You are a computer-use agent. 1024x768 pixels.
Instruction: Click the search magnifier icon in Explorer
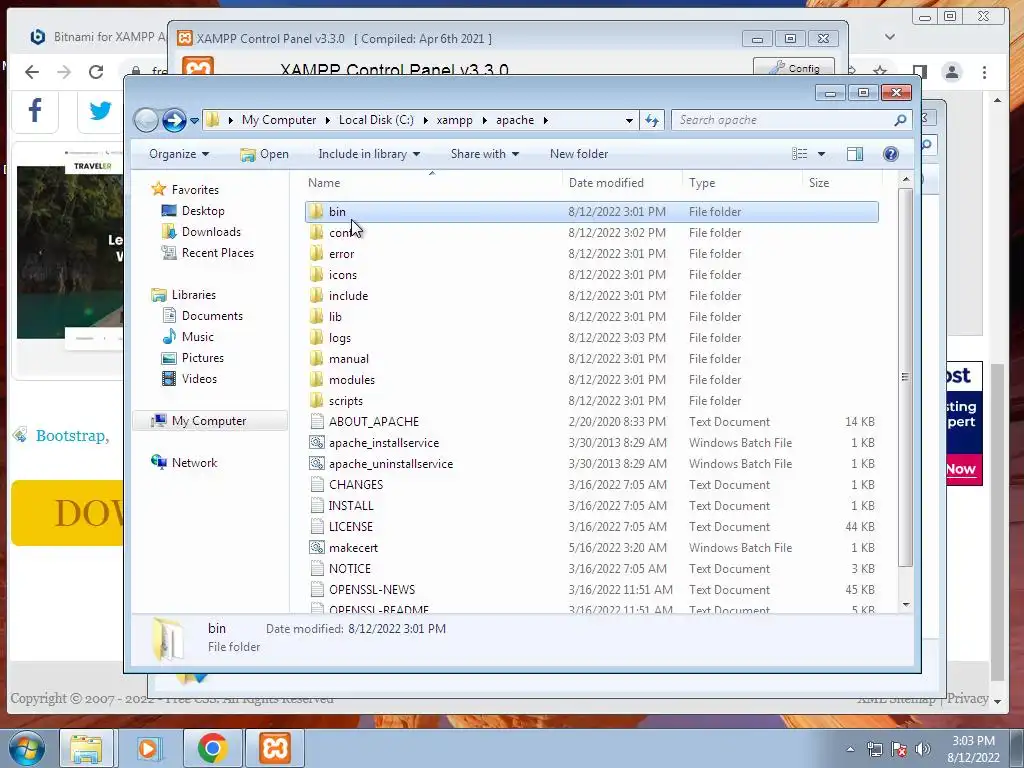(x=900, y=120)
